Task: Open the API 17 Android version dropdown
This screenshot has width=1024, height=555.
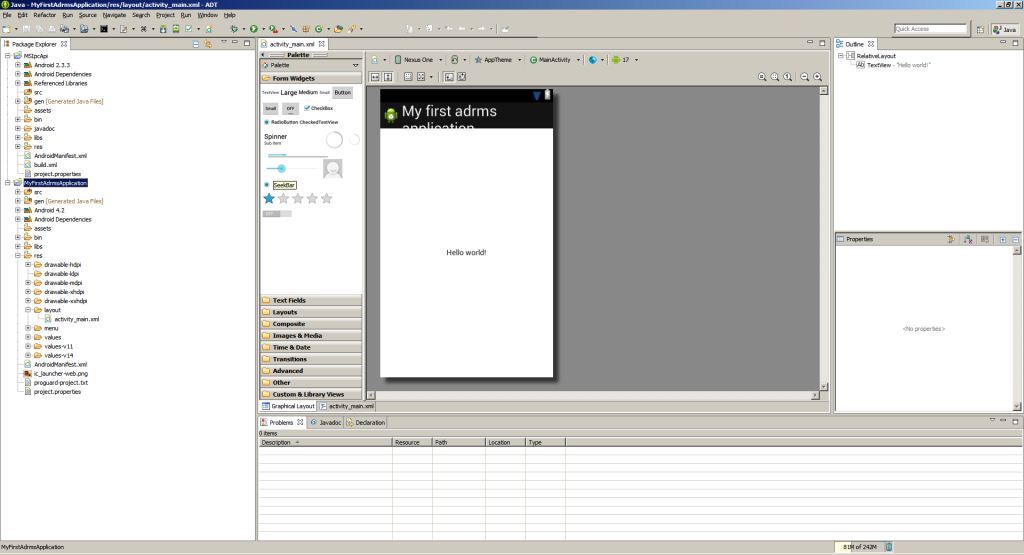Action: click(624, 59)
